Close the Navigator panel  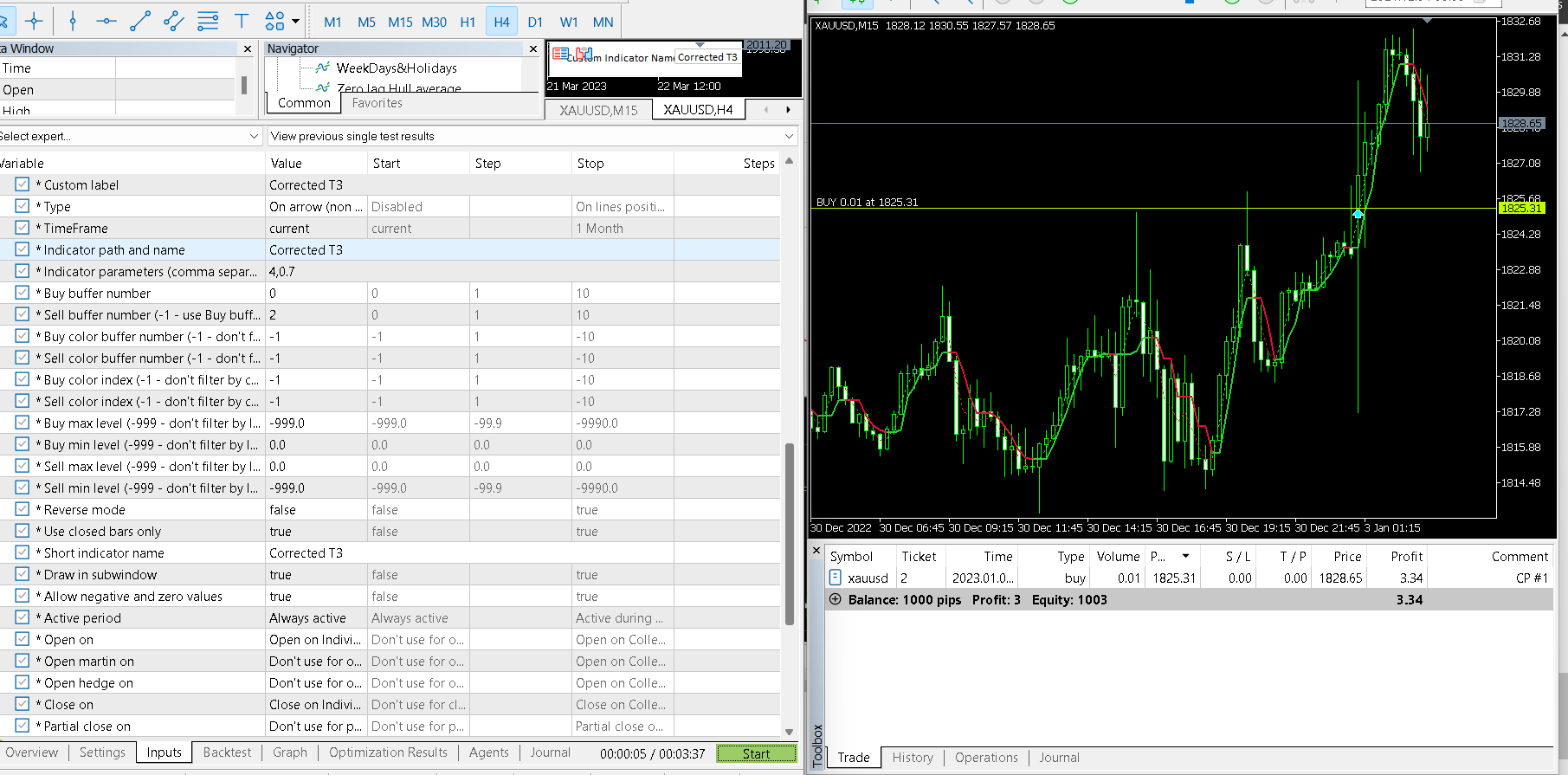[533, 48]
